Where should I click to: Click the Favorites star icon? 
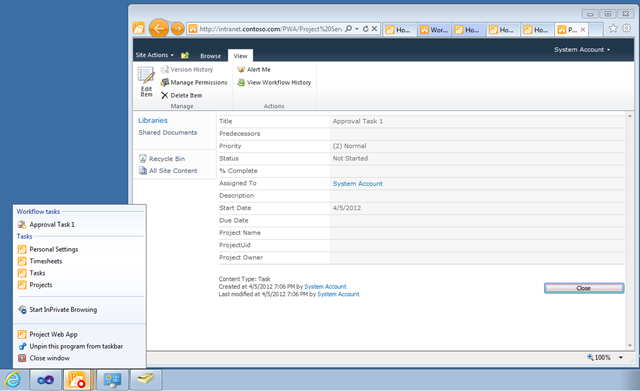tap(613, 28)
